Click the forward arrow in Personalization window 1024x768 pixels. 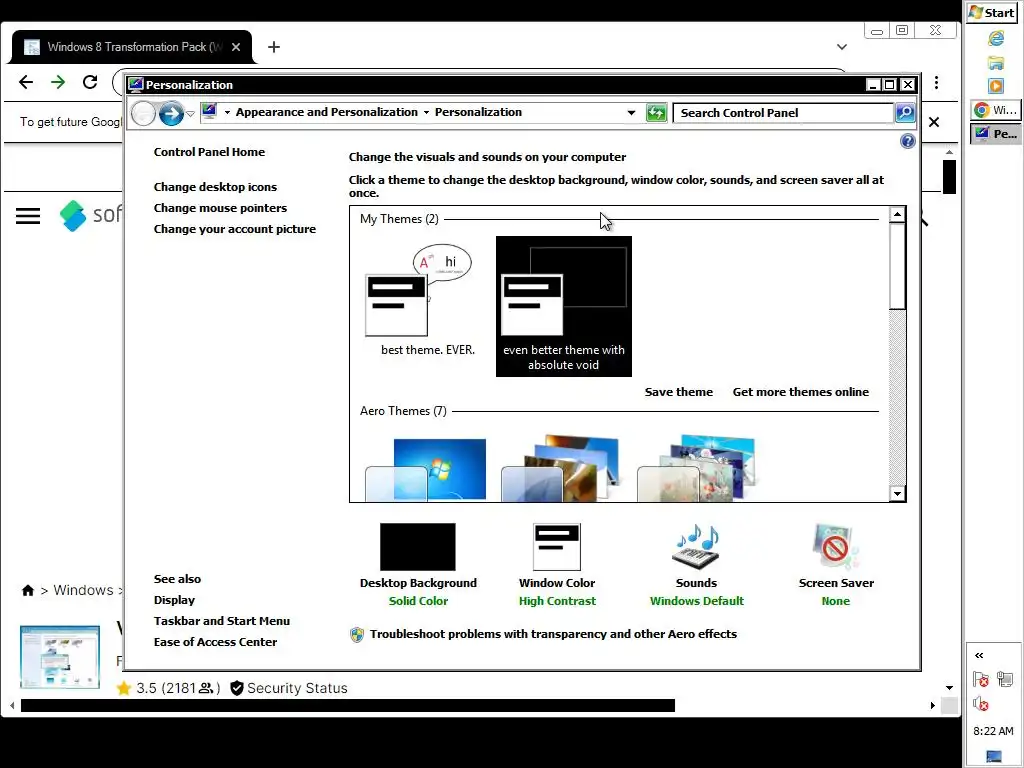pos(171,114)
